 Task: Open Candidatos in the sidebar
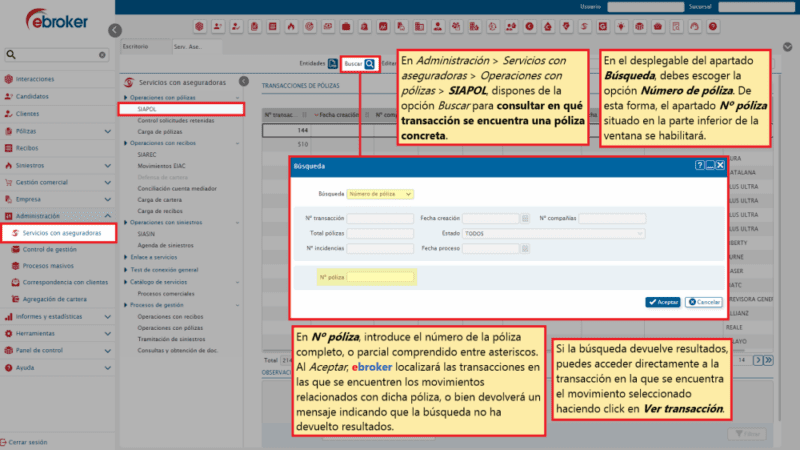(x=32, y=96)
